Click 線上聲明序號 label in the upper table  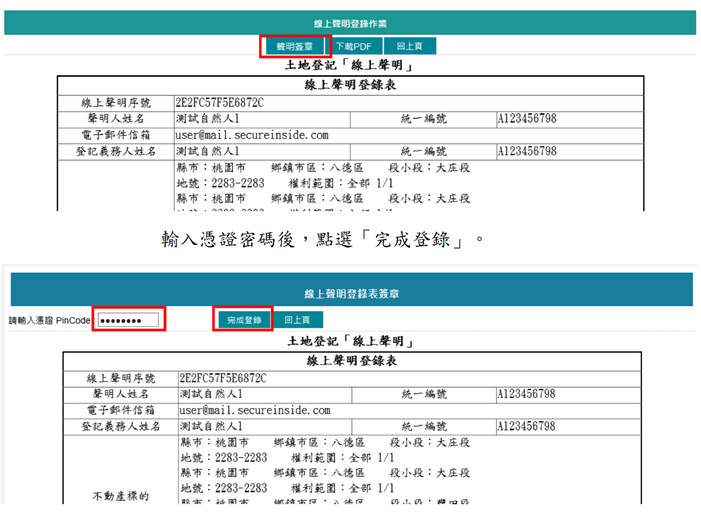[120, 102]
